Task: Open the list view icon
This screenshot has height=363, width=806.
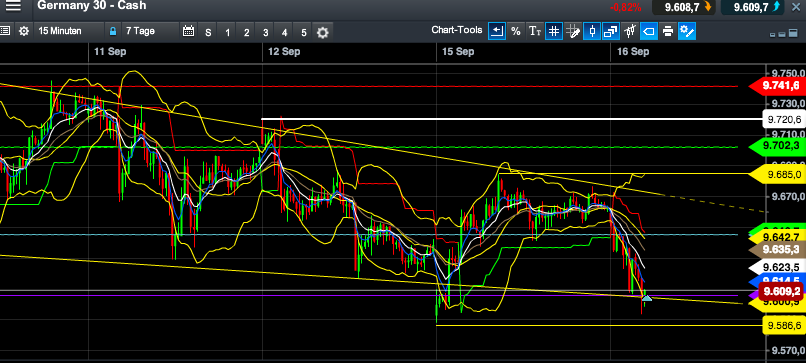Action: pos(5,31)
